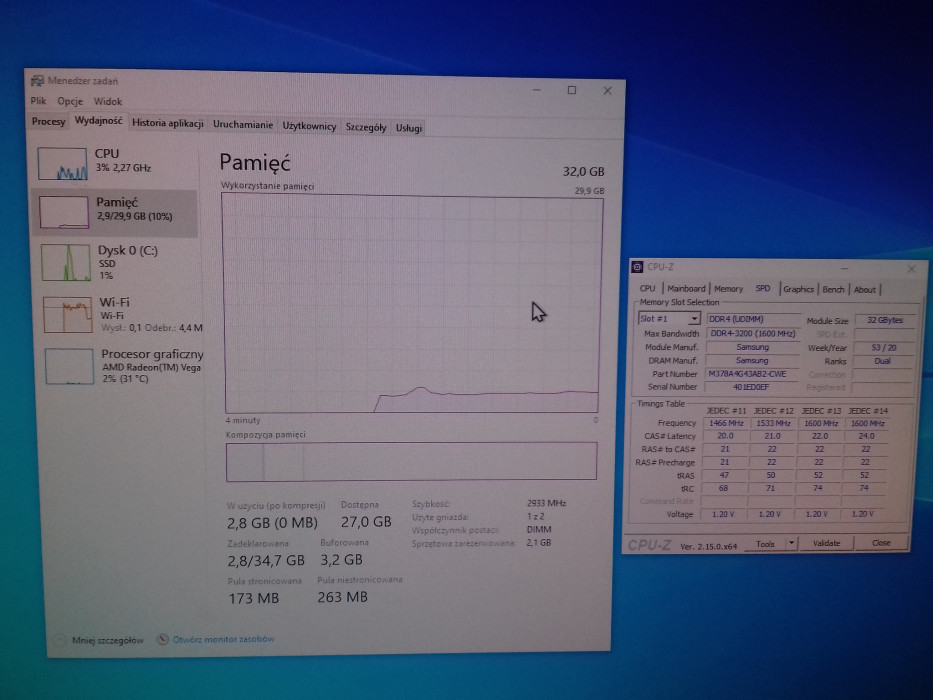Viewport: 933px width, 700px height.
Task: Maximize the Task Manager window
Action: [x=572, y=90]
